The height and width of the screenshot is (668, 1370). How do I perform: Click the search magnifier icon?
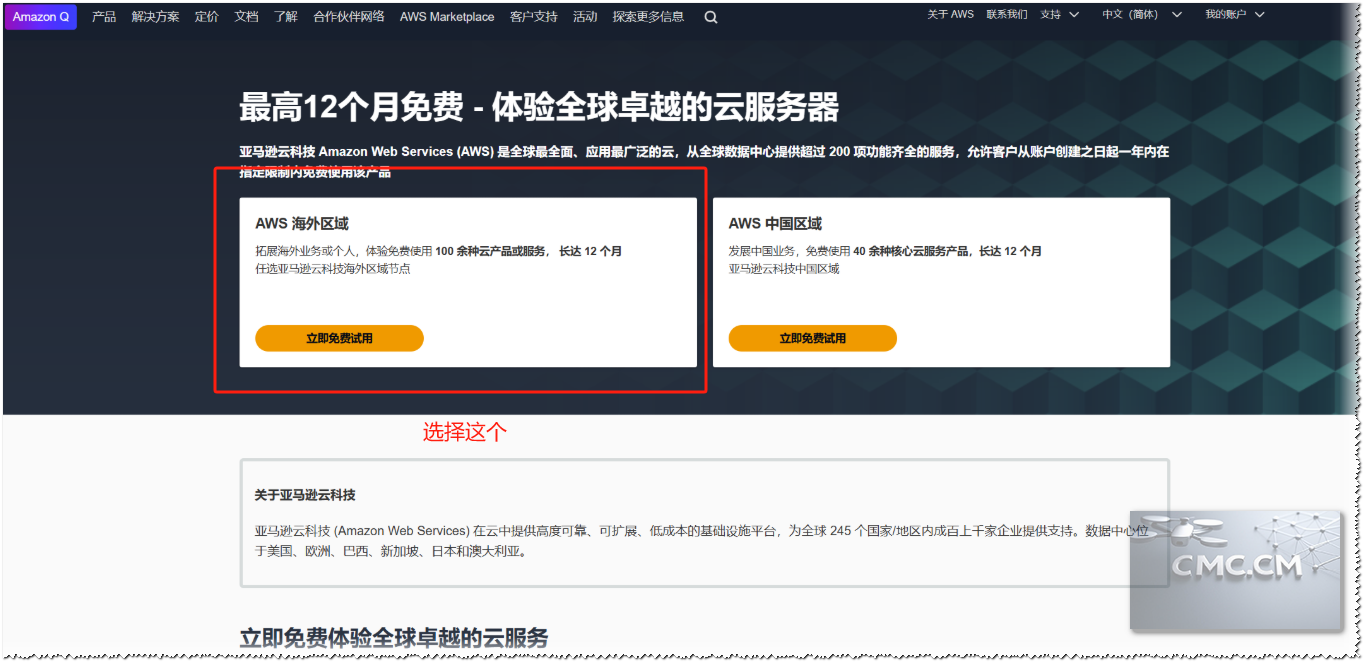(x=711, y=17)
